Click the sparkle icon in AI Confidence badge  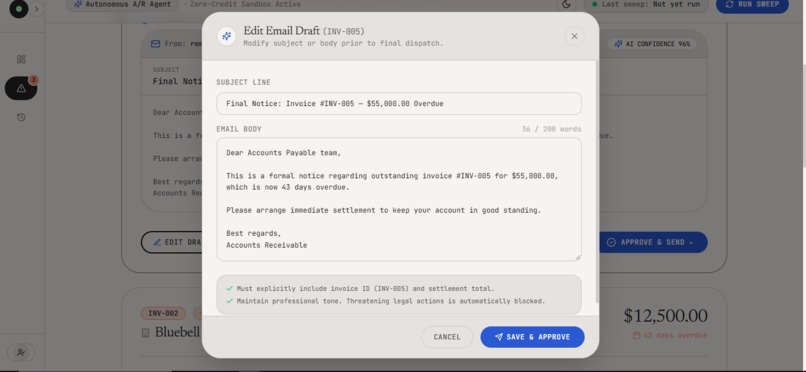click(618, 44)
